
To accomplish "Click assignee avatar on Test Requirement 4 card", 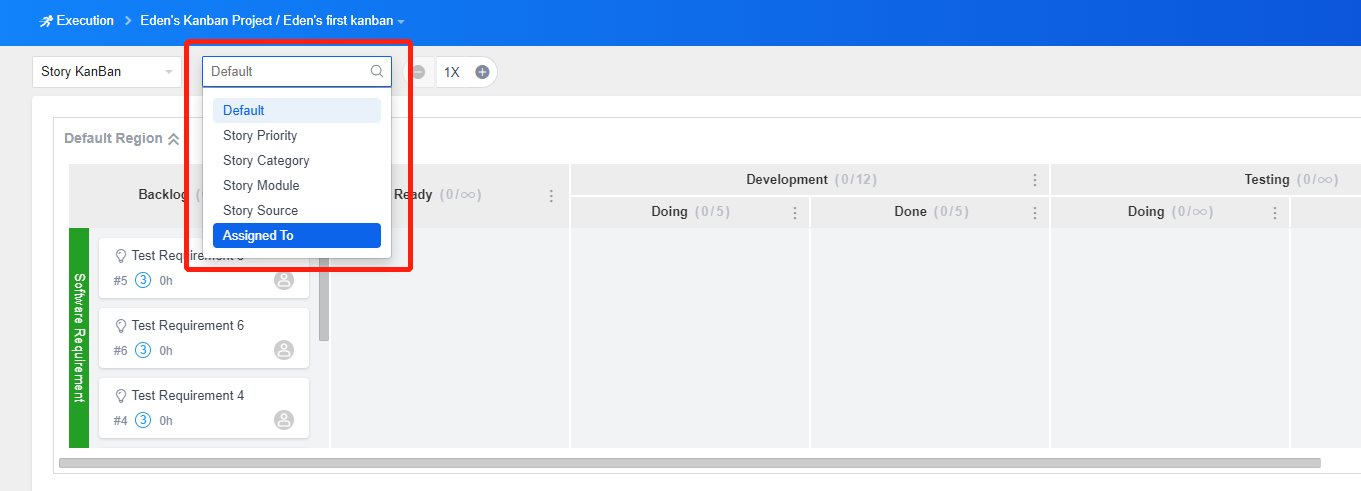I will click(x=284, y=420).
